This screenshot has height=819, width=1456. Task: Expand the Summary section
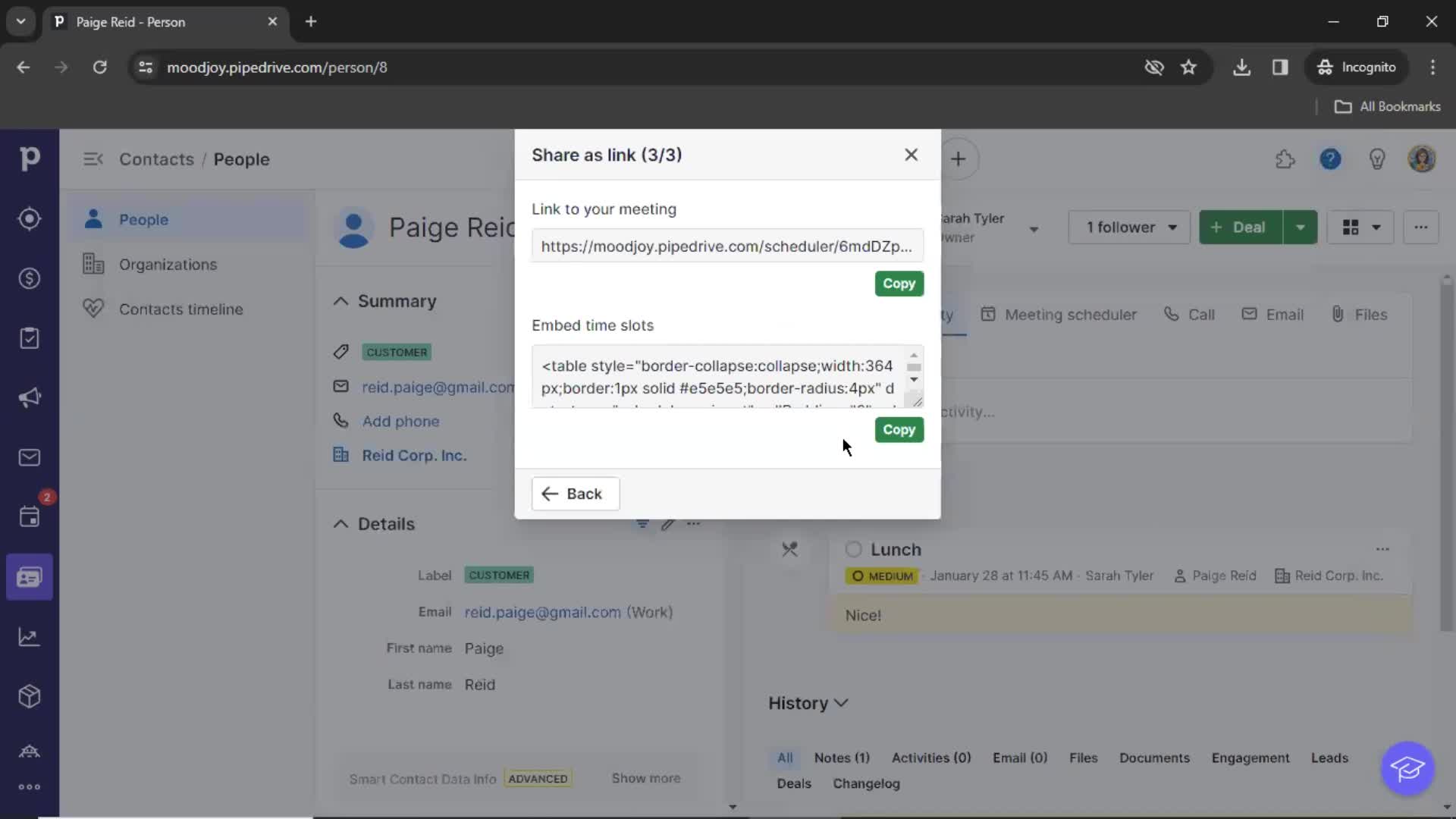(342, 302)
